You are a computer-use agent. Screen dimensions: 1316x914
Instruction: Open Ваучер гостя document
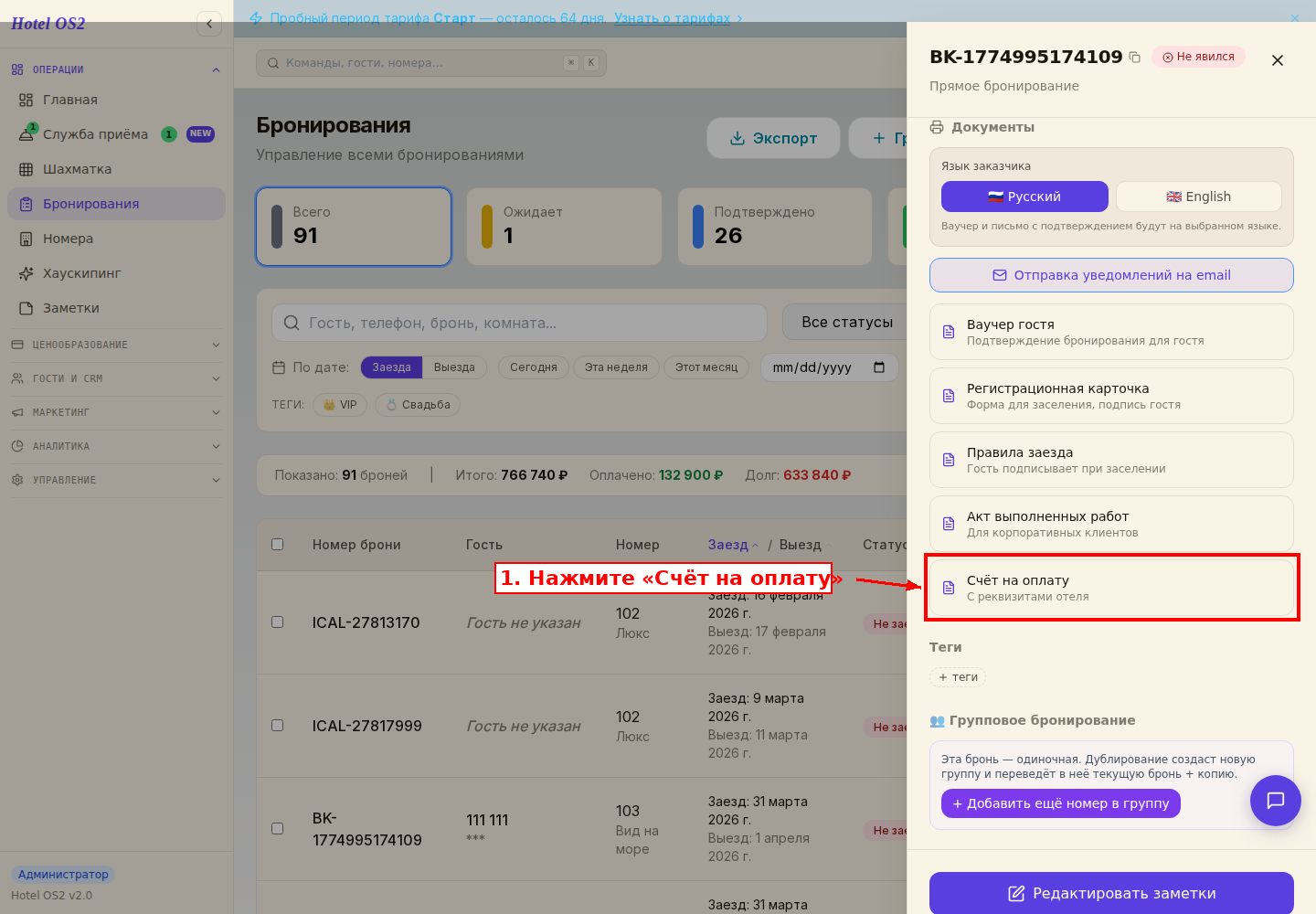click(1111, 332)
